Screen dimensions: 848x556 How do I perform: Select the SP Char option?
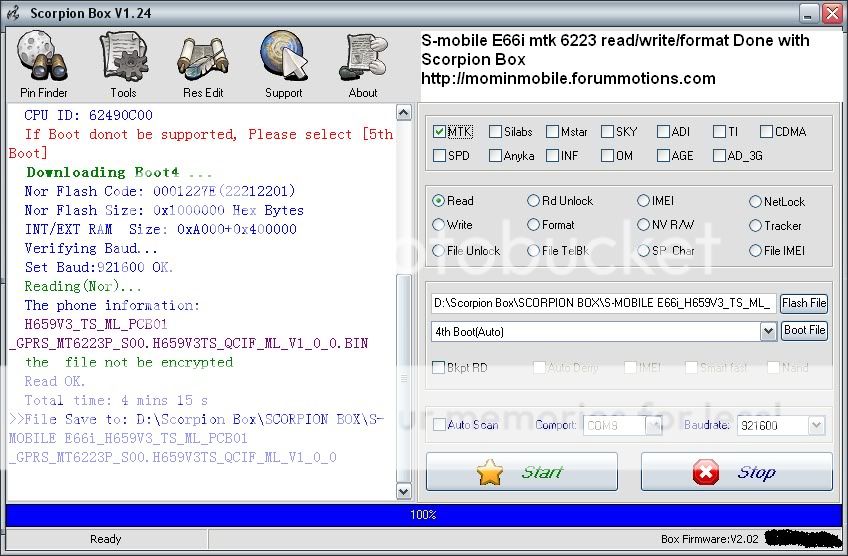click(x=643, y=250)
